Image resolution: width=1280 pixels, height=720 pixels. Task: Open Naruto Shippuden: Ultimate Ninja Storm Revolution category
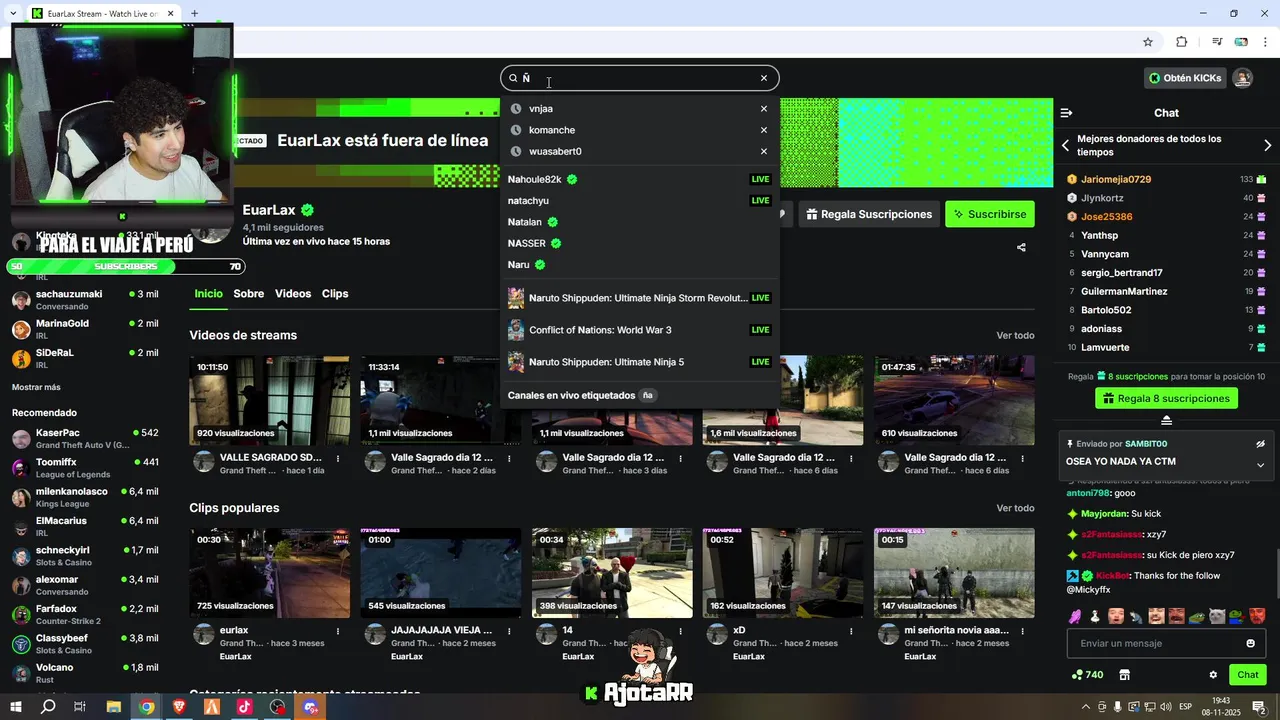[640, 298]
